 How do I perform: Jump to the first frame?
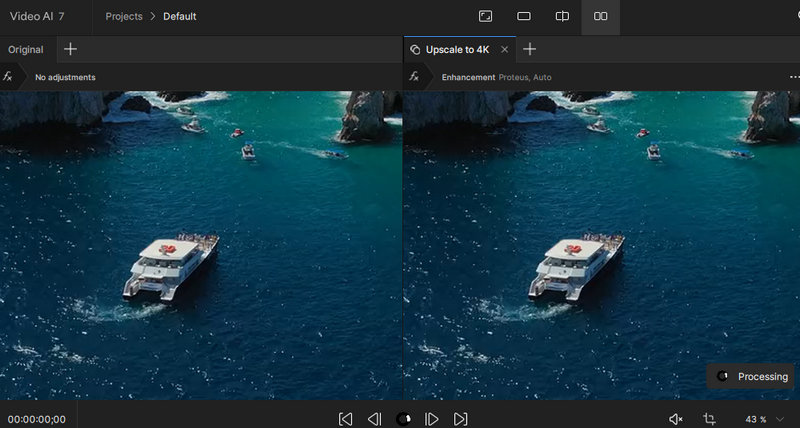[x=345, y=419]
